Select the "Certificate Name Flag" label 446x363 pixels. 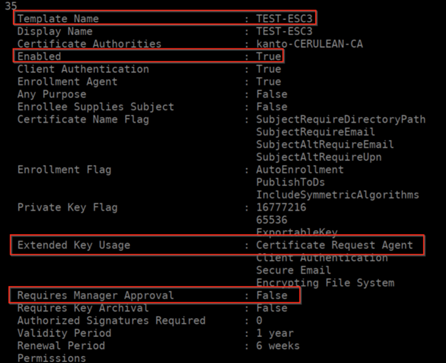point(83,119)
